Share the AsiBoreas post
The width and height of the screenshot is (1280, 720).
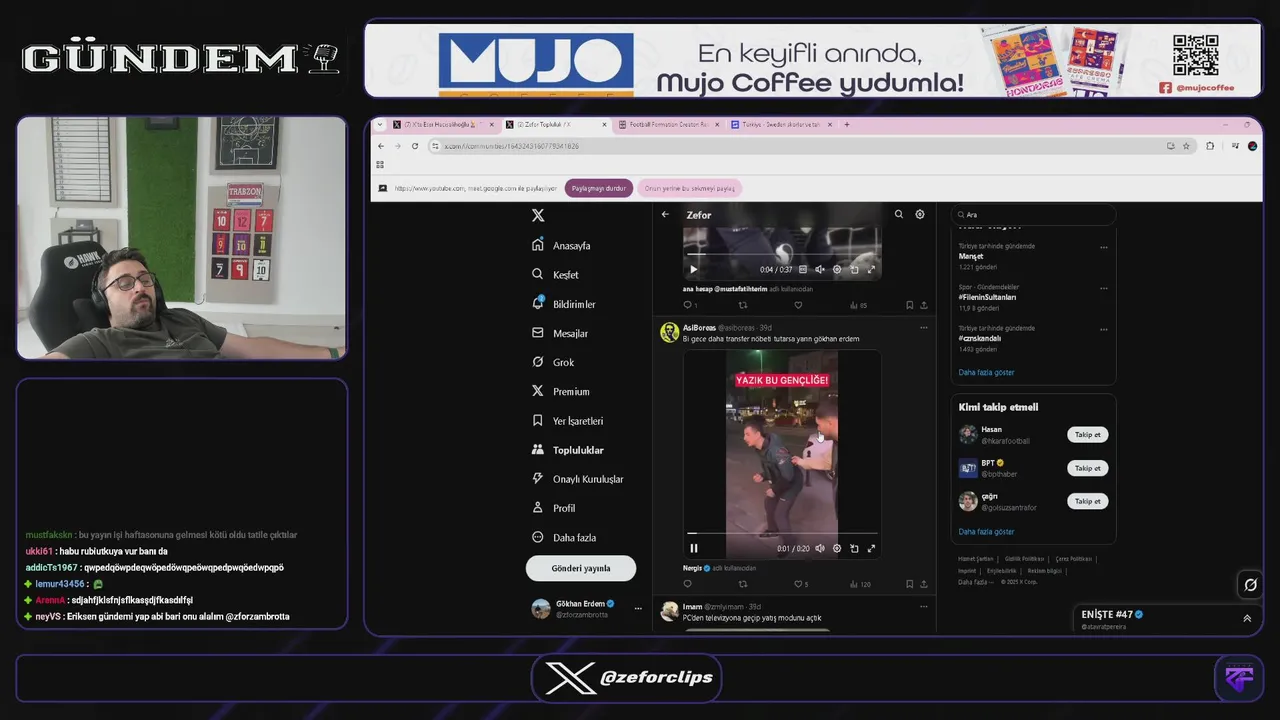pos(923,584)
